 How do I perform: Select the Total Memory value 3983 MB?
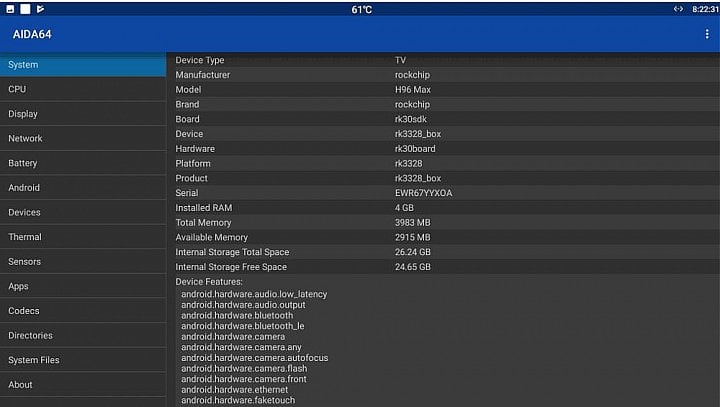(413, 222)
